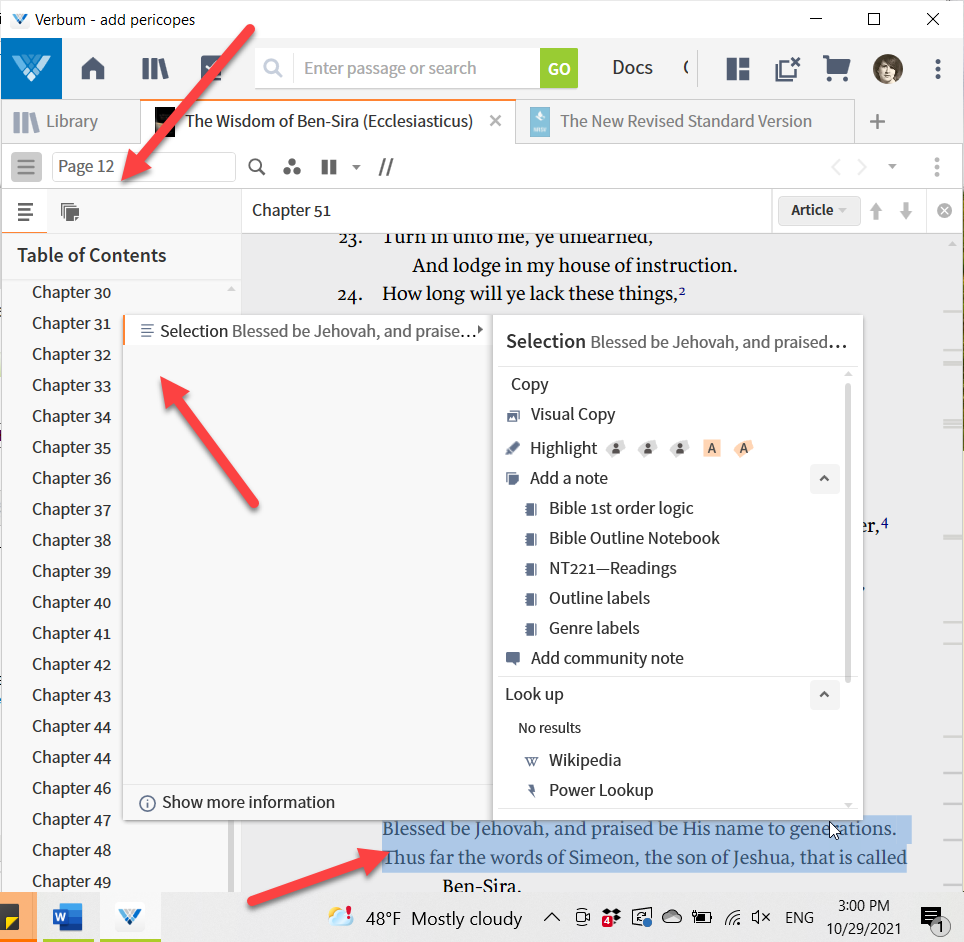Click the ENG language indicator
Image resolution: width=964 pixels, height=942 pixels.
click(x=799, y=918)
